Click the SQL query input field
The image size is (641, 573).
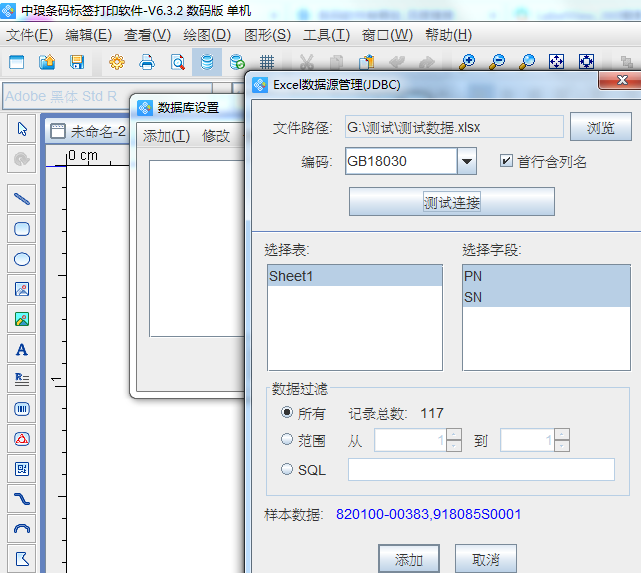(481, 470)
